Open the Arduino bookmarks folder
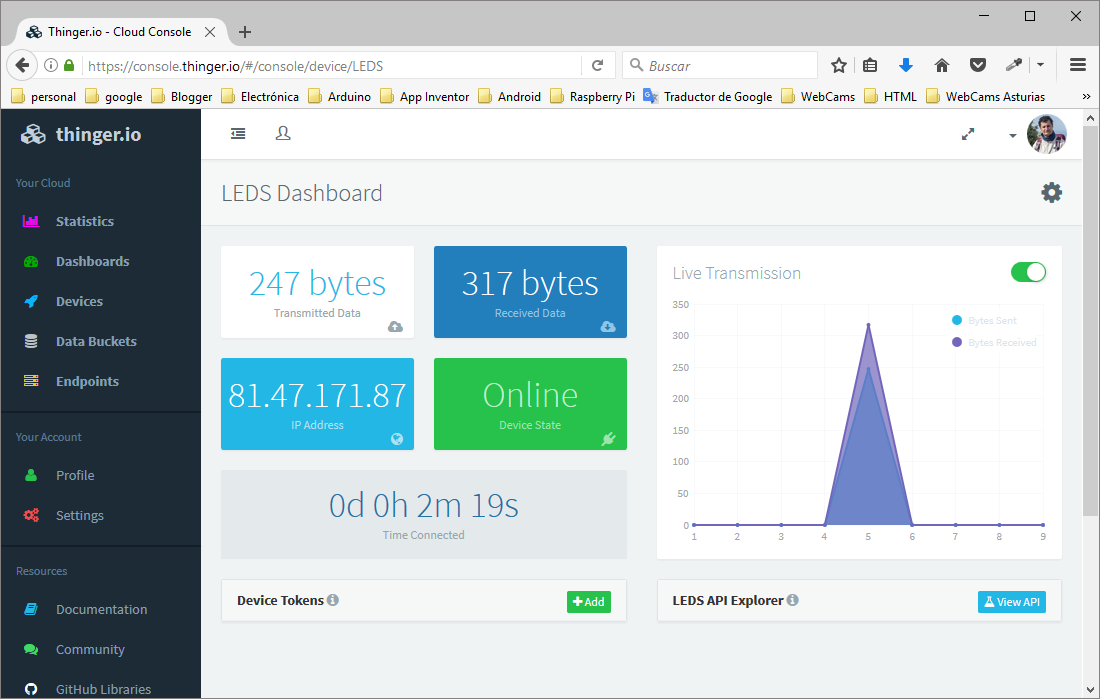Image resolution: width=1100 pixels, height=699 pixels. coord(340,96)
